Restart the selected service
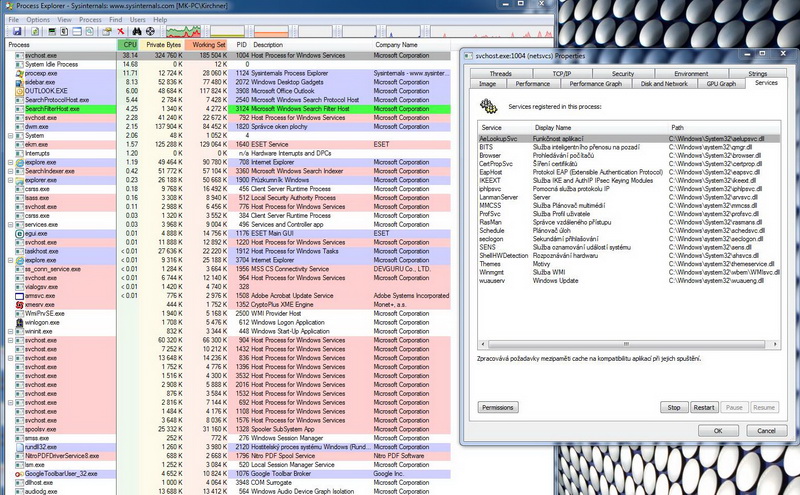 coord(704,407)
